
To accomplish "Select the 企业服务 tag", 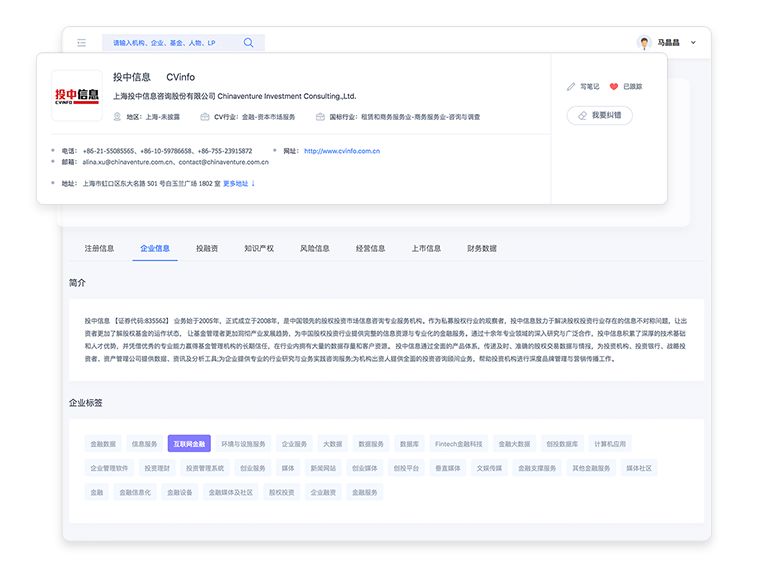I will point(294,444).
